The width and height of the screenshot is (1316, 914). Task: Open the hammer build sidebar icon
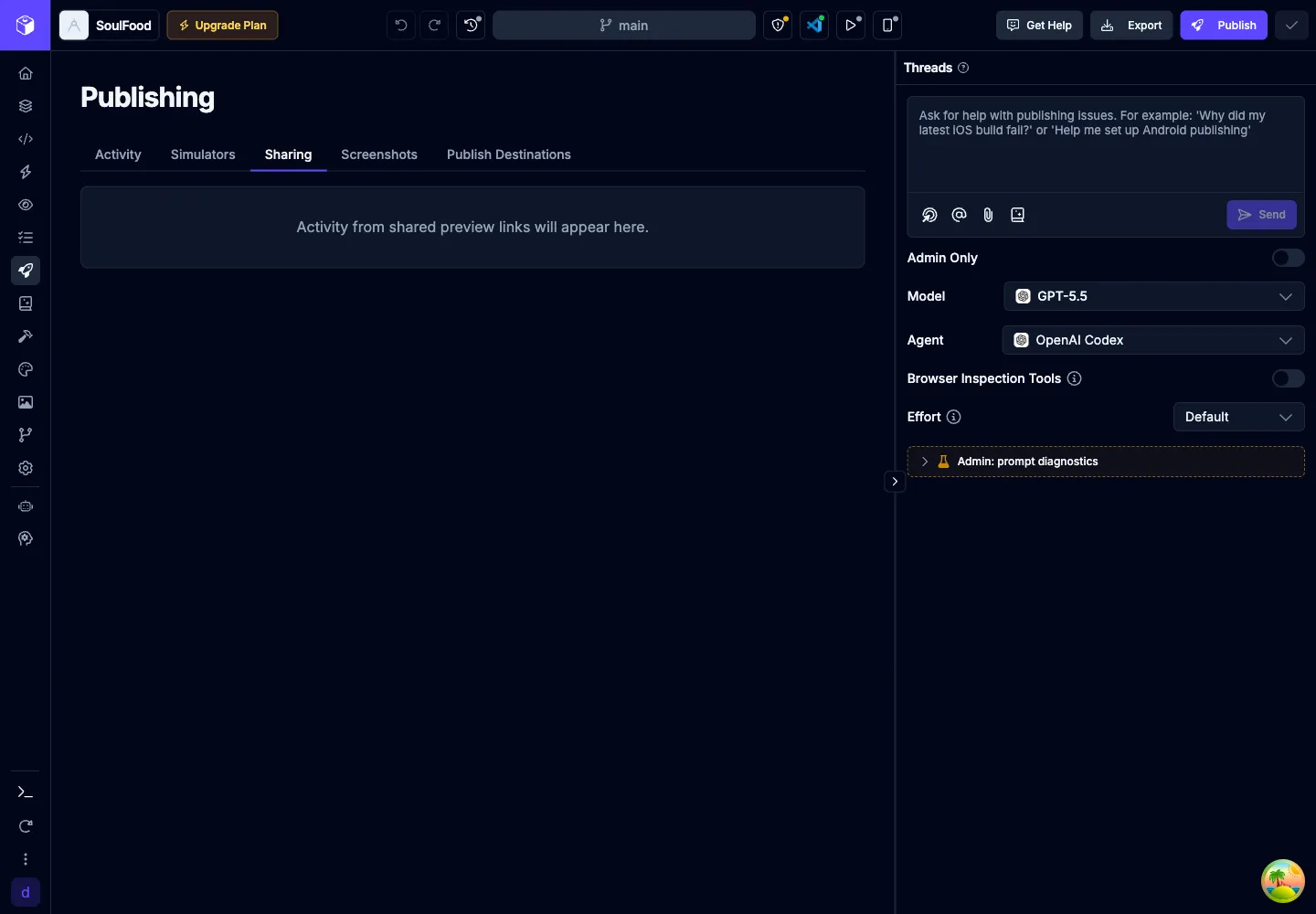[26, 336]
